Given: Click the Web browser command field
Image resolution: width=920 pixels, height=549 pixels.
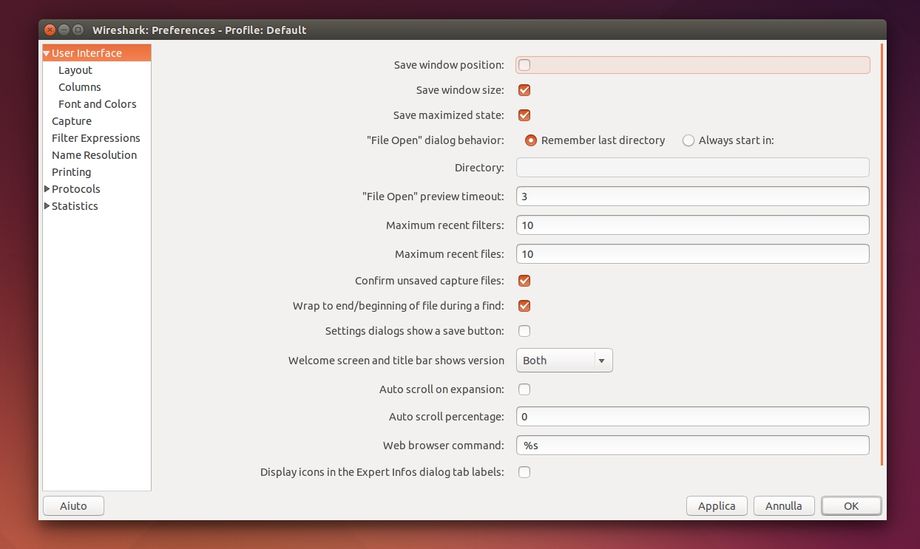Looking at the screenshot, I should click(692, 445).
